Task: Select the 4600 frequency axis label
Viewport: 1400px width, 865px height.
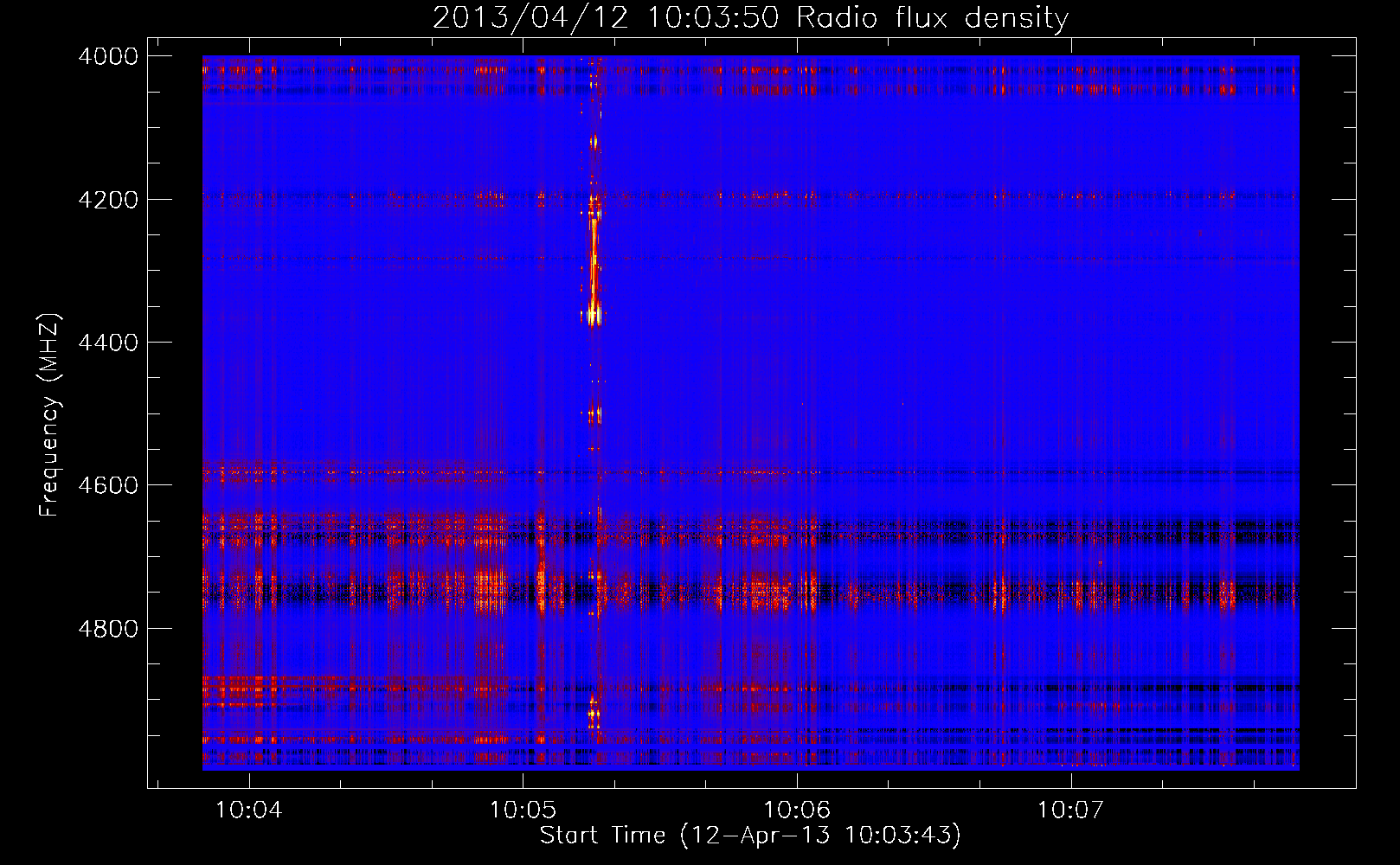Action: click(108, 485)
